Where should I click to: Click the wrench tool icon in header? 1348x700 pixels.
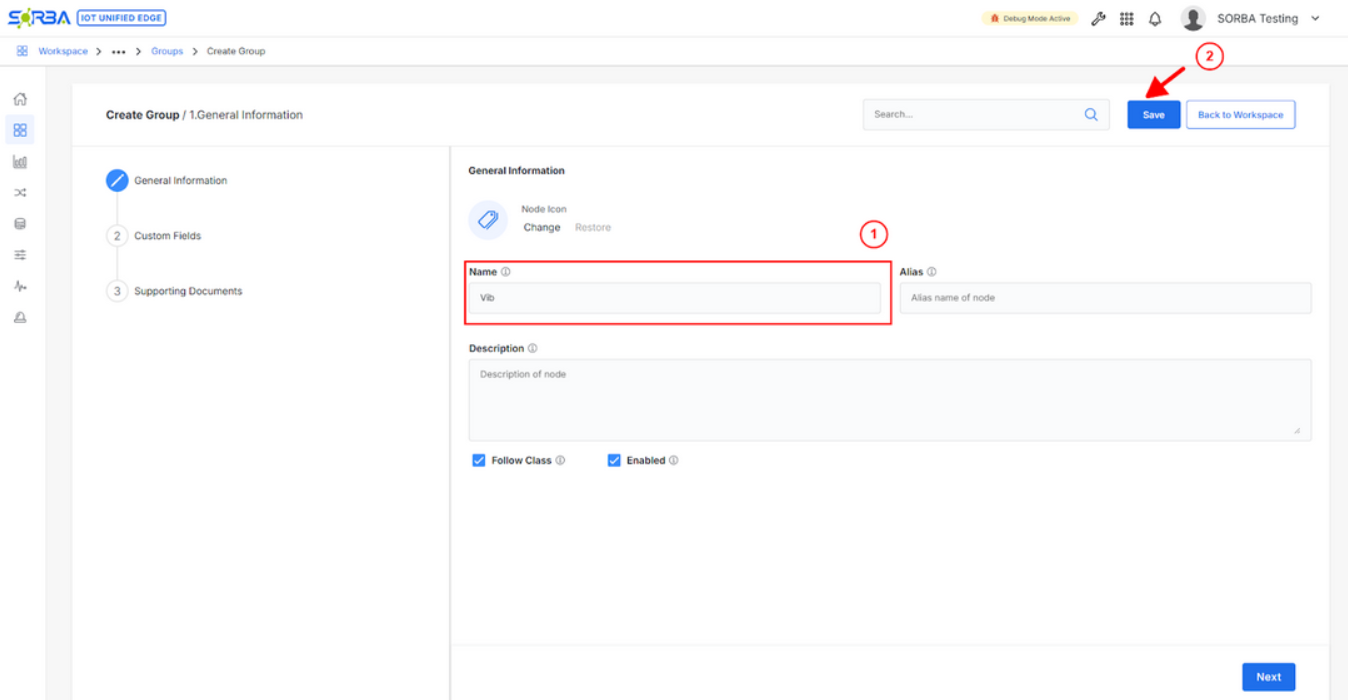[x=1098, y=19]
